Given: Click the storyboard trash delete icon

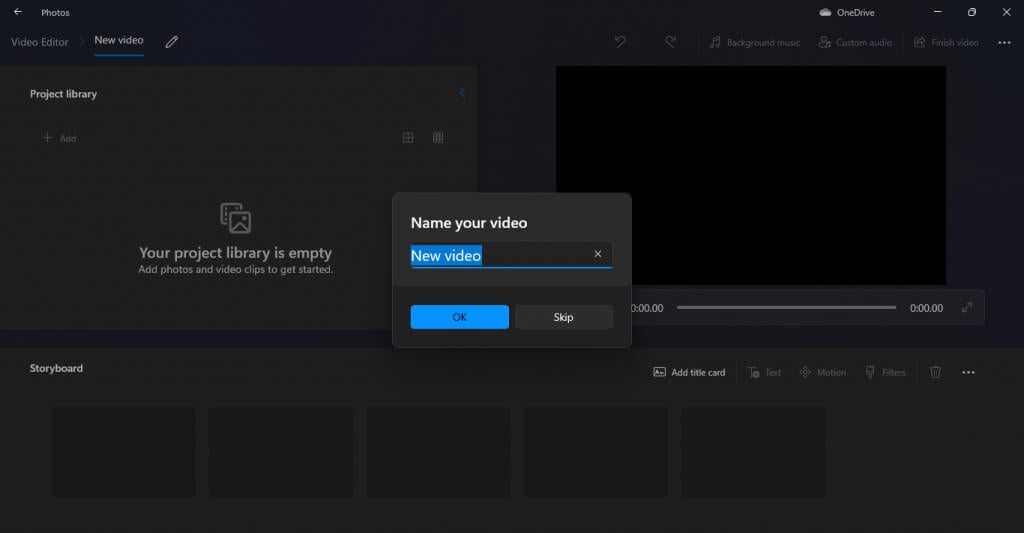Looking at the screenshot, I should click(935, 372).
